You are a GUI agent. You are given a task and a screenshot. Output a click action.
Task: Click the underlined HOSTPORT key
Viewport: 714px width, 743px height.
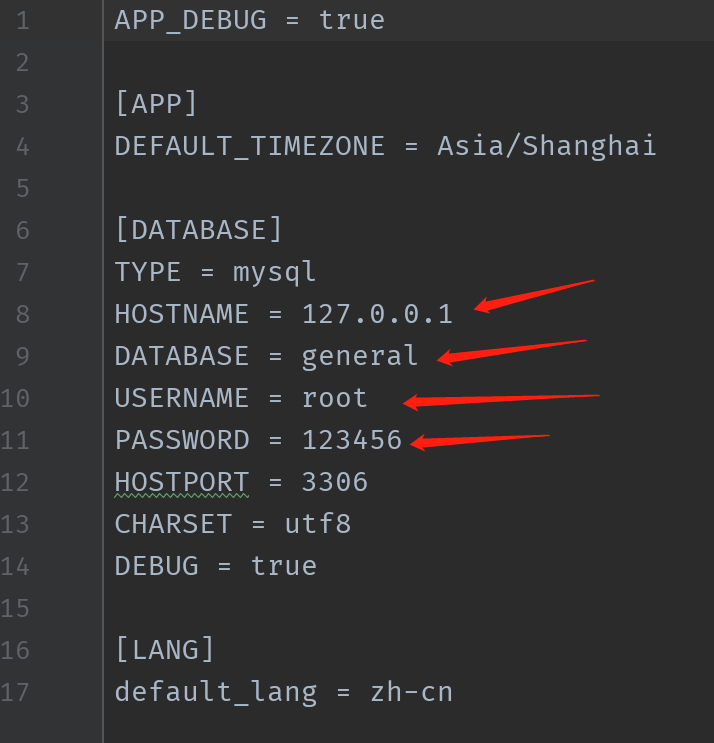coord(182,482)
